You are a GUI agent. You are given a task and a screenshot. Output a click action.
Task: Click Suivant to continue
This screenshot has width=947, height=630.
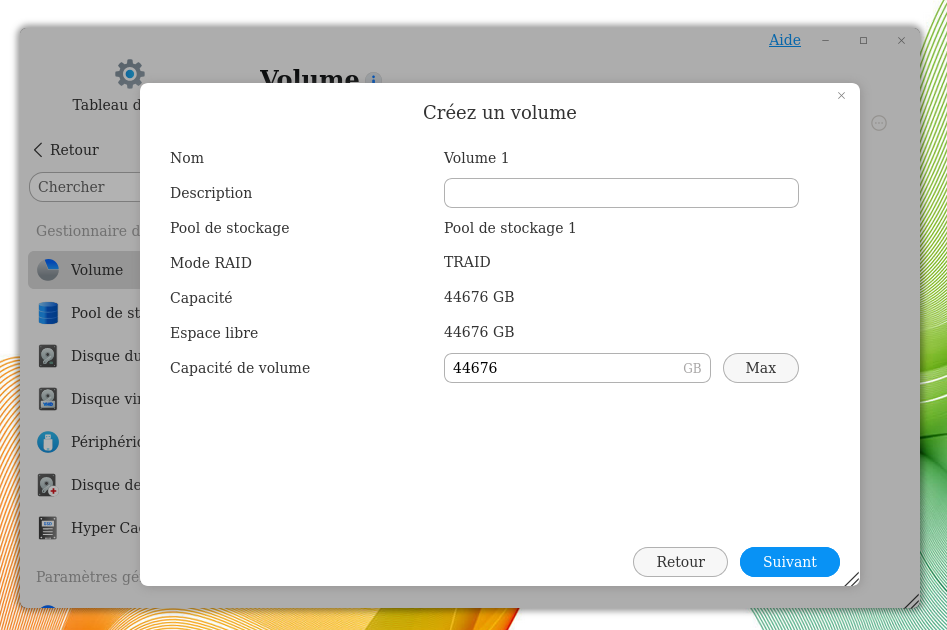click(x=789, y=562)
